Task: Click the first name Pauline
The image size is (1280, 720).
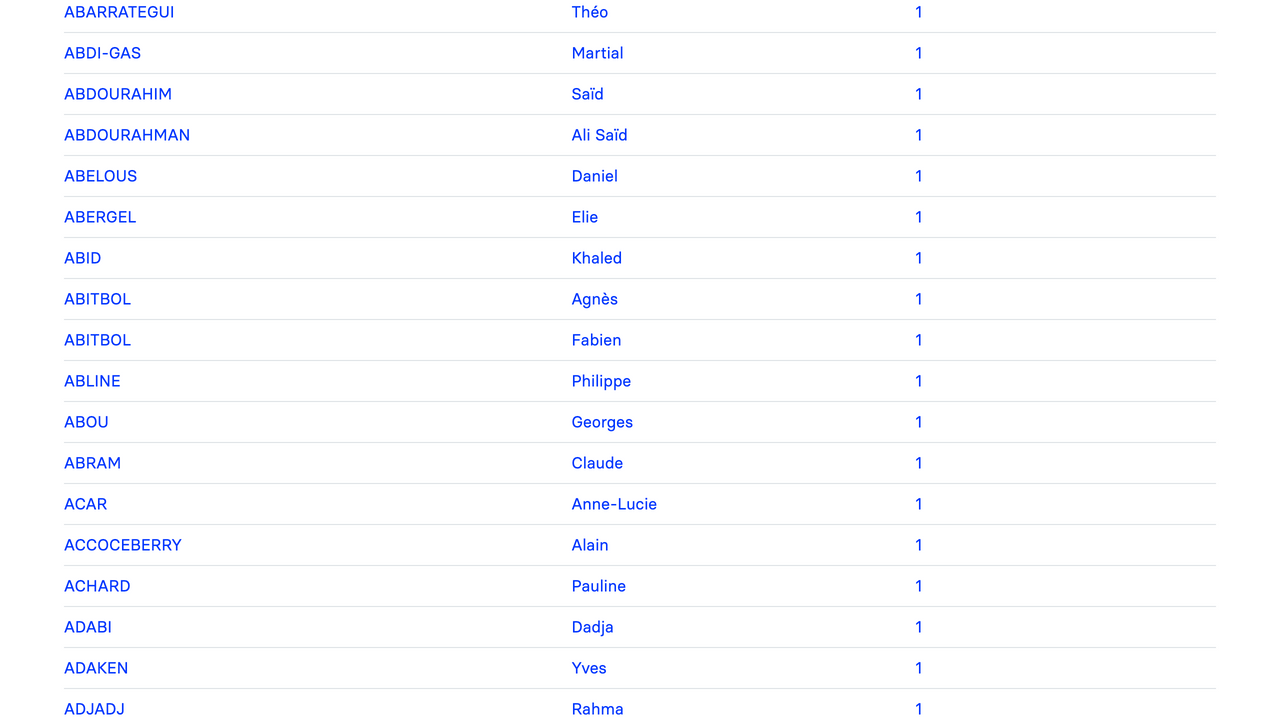Action: (598, 586)
